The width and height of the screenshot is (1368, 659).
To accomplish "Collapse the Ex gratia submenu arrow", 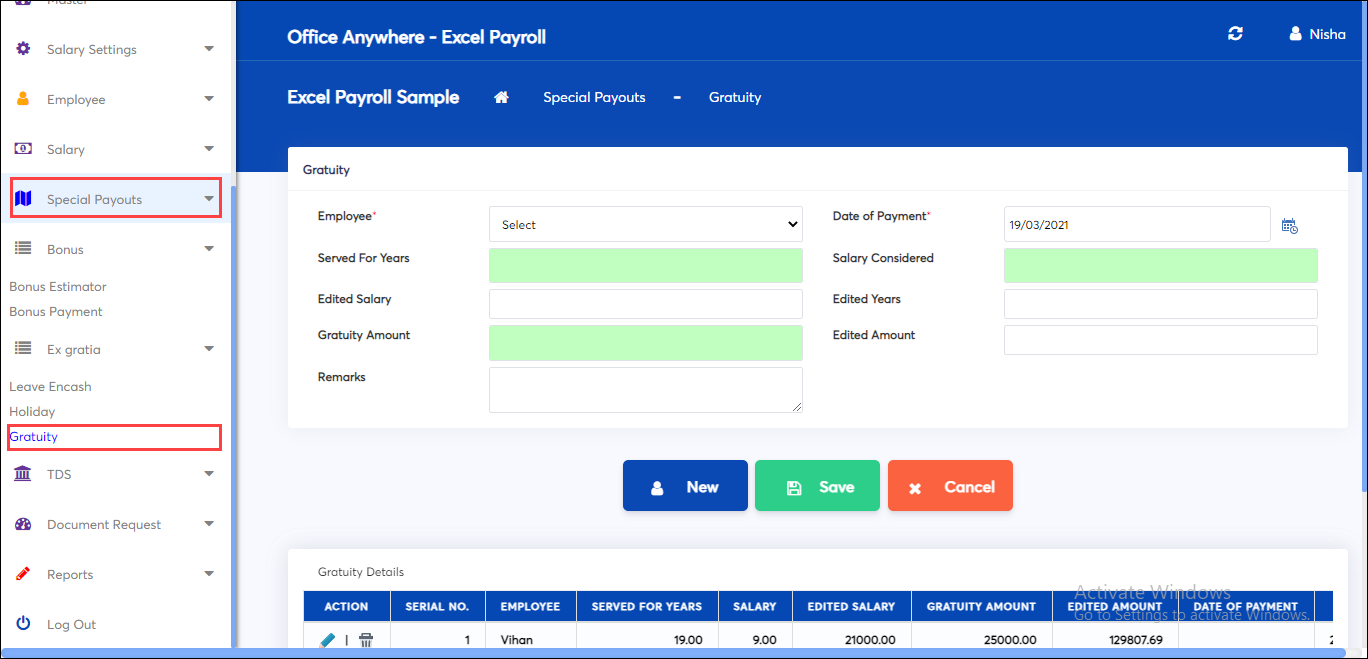I will click(x=209, y=349).
